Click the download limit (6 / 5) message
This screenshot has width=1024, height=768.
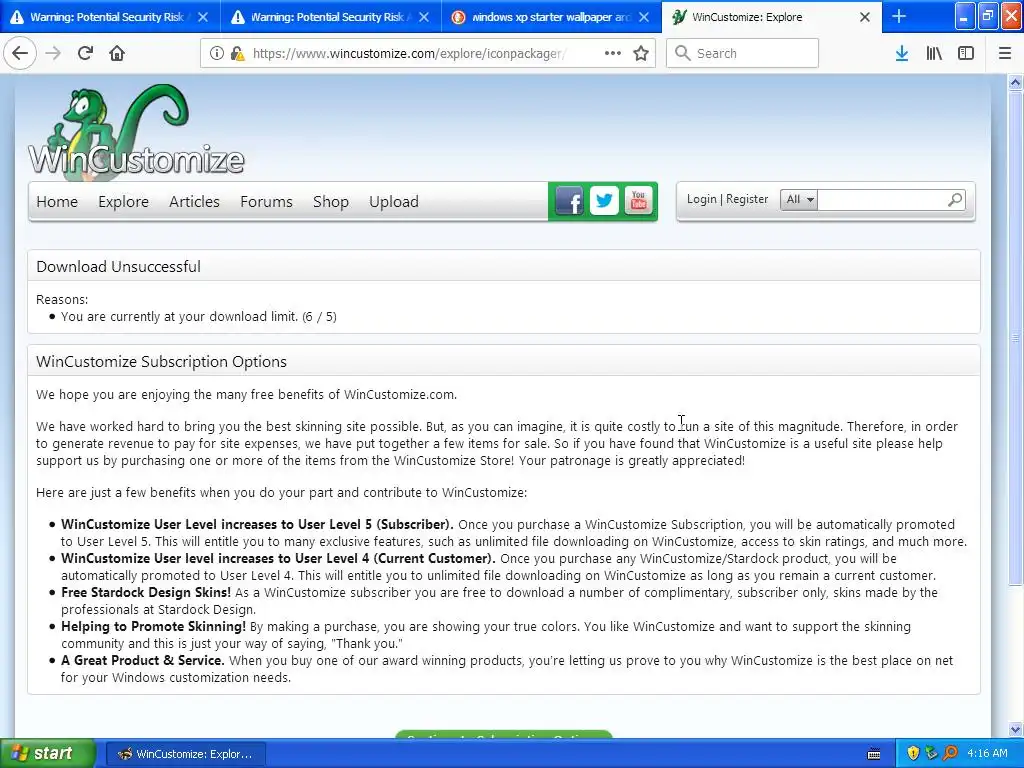coord(199,317)
